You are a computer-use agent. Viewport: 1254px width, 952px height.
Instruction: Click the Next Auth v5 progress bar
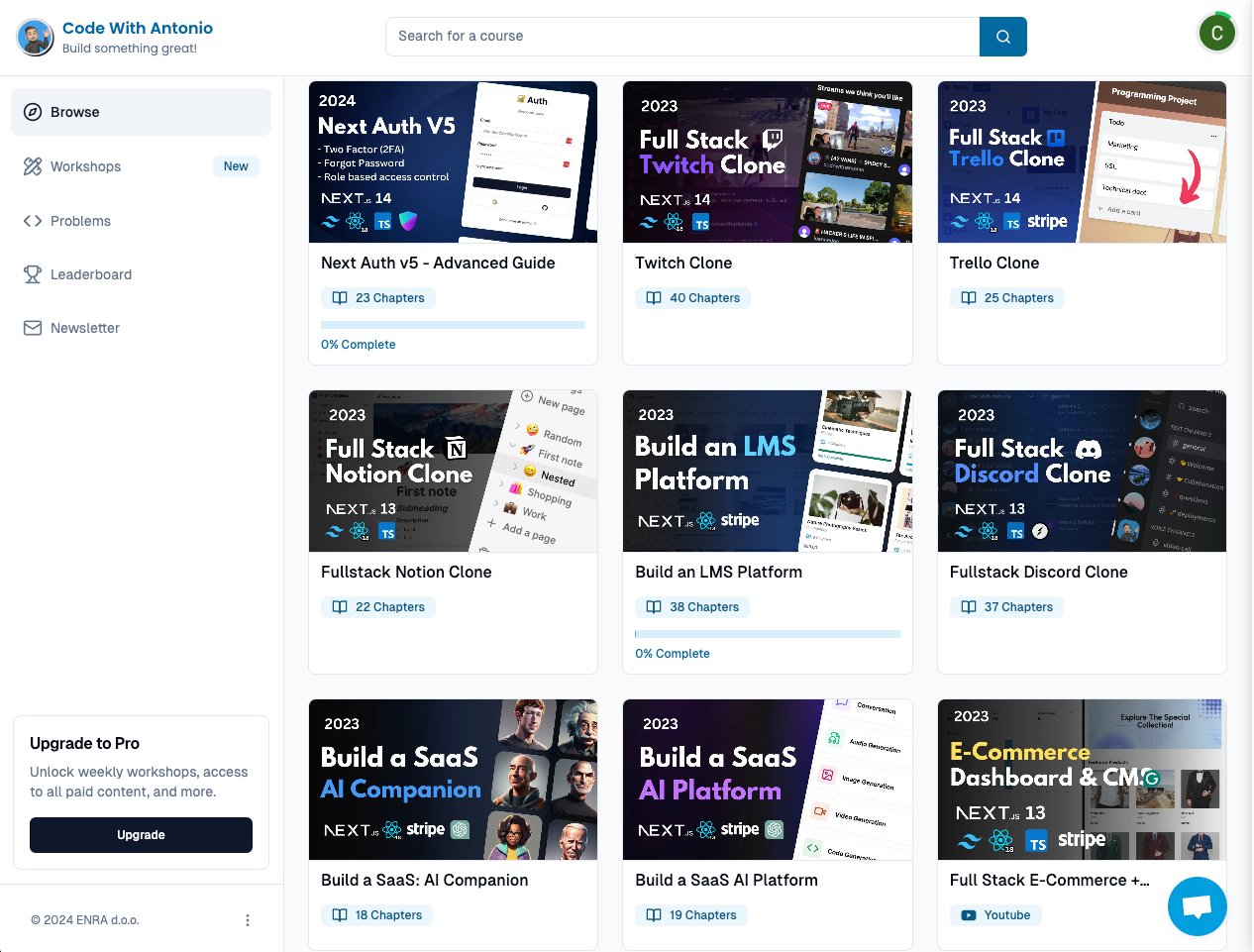[x=453, y=325]
